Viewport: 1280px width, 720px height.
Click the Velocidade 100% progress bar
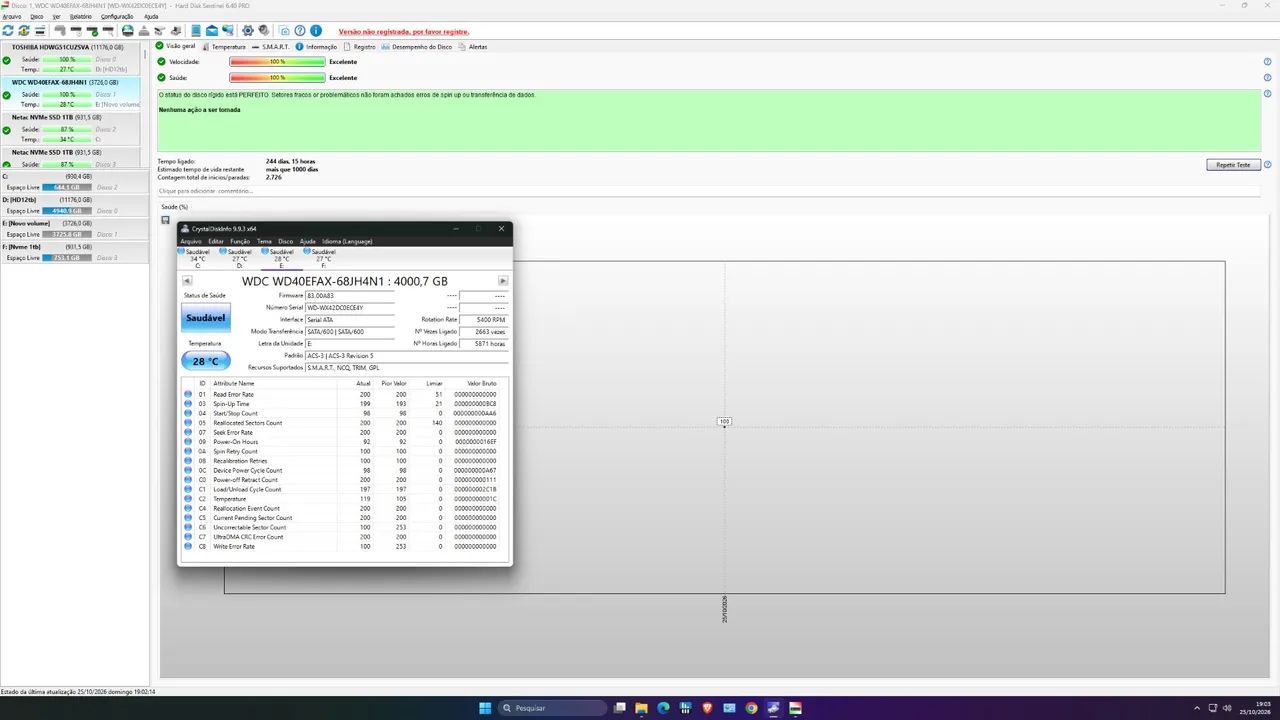click(x=277, y=62)
